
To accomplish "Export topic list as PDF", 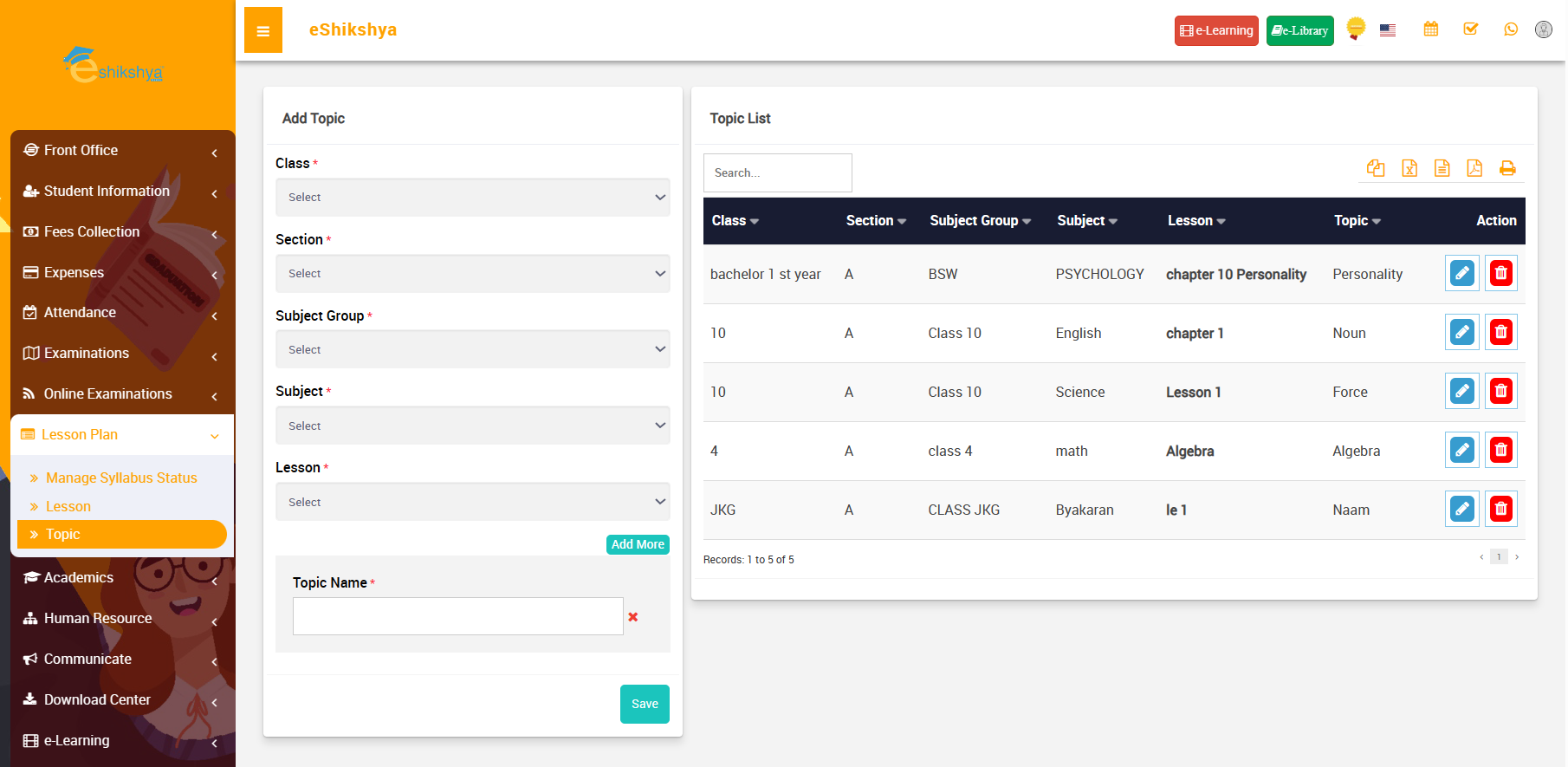I will point(1474,168).
